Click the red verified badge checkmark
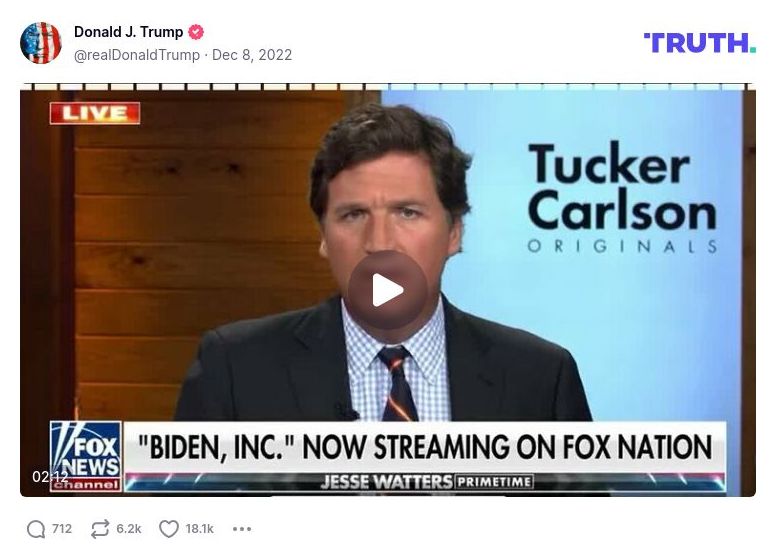777x559 pixels. click(x=196, y=32)
